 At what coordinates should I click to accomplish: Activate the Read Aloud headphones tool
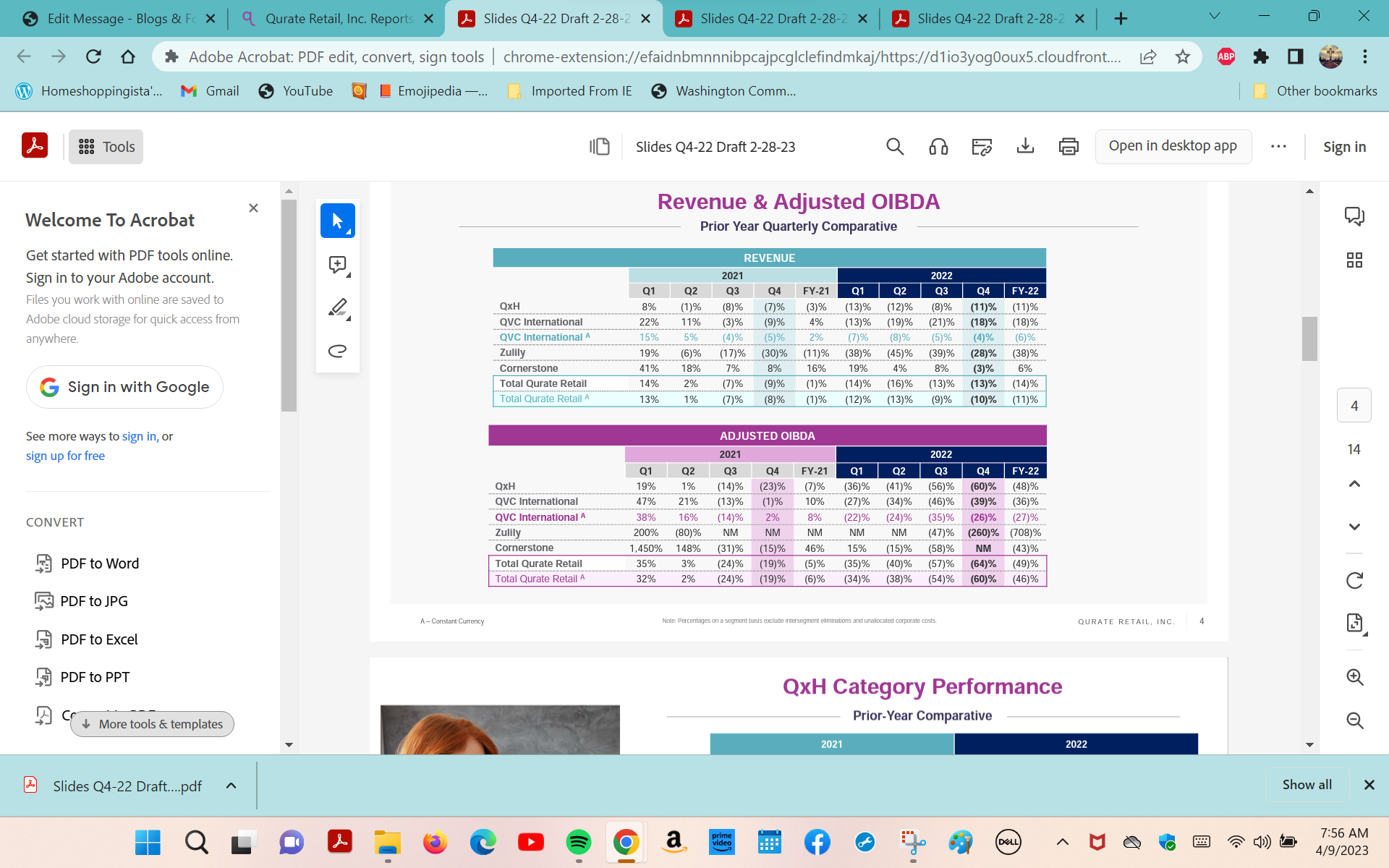[x=938, y=146]
